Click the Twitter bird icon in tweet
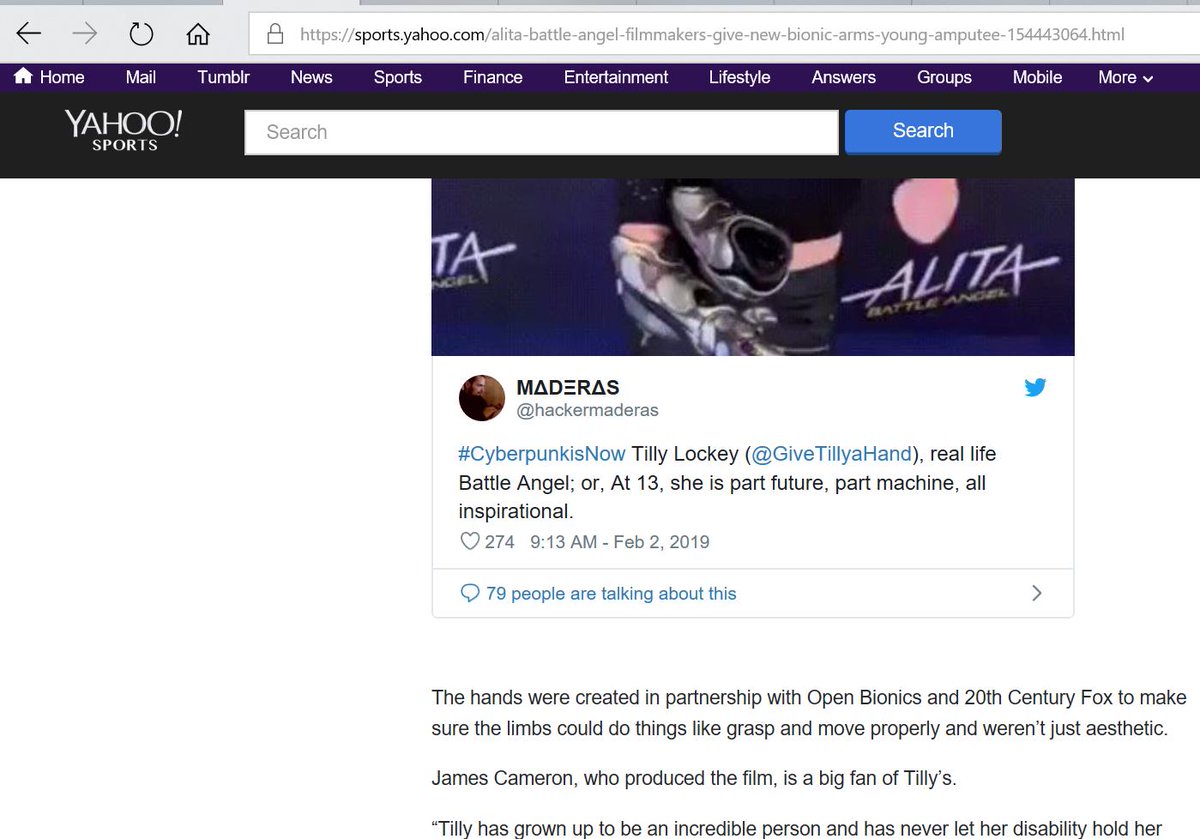Screen dimensions: 1200x839 click(1035, 388)
